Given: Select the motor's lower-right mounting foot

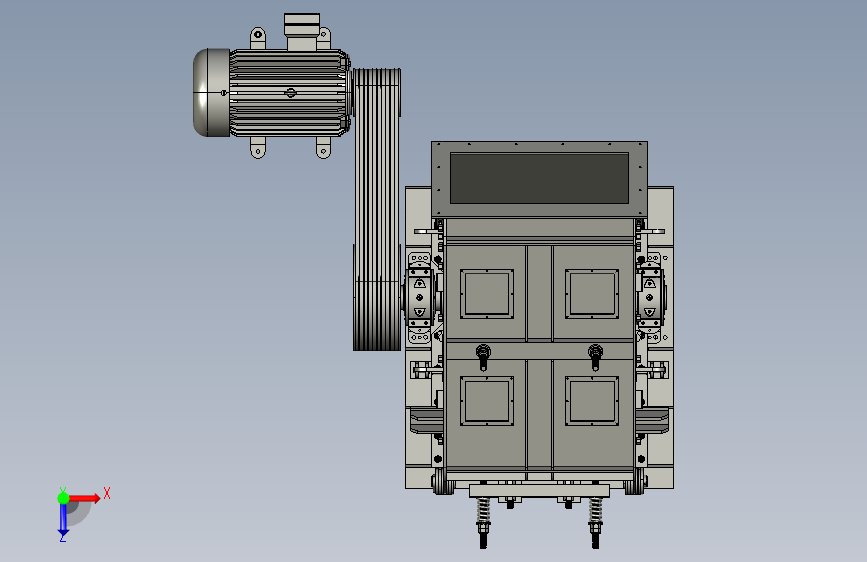Looking at the screenshot, I should click(x=323, y=148).
